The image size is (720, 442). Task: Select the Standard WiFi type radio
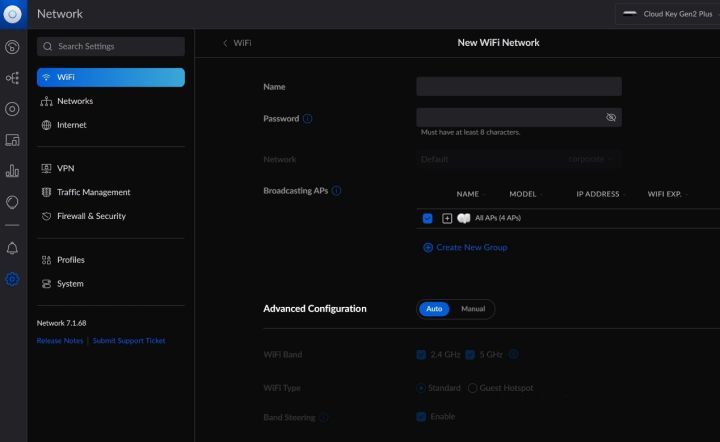coord(421,388)
